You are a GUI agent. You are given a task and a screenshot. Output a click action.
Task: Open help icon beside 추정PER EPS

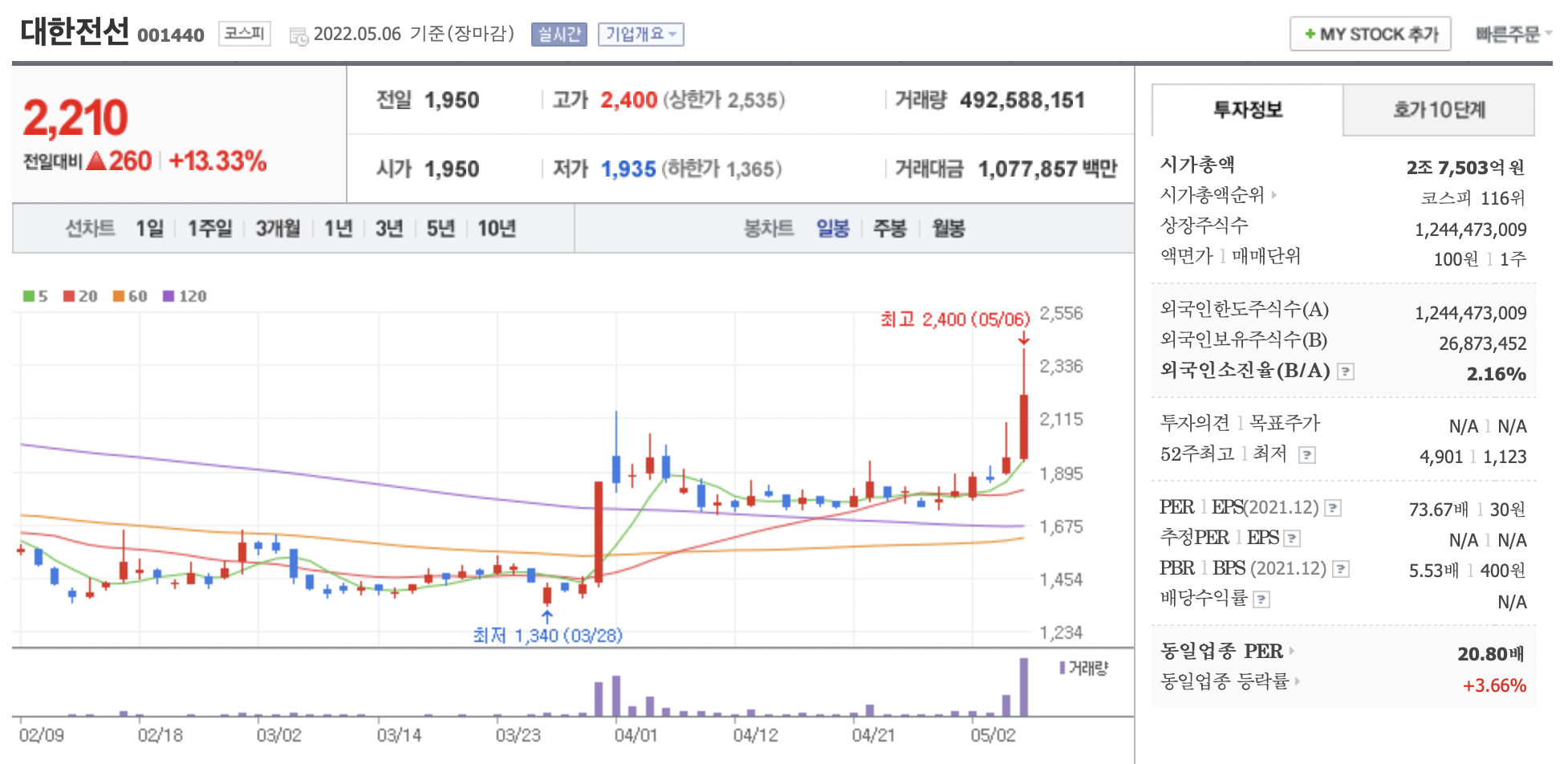point(1292,538)
